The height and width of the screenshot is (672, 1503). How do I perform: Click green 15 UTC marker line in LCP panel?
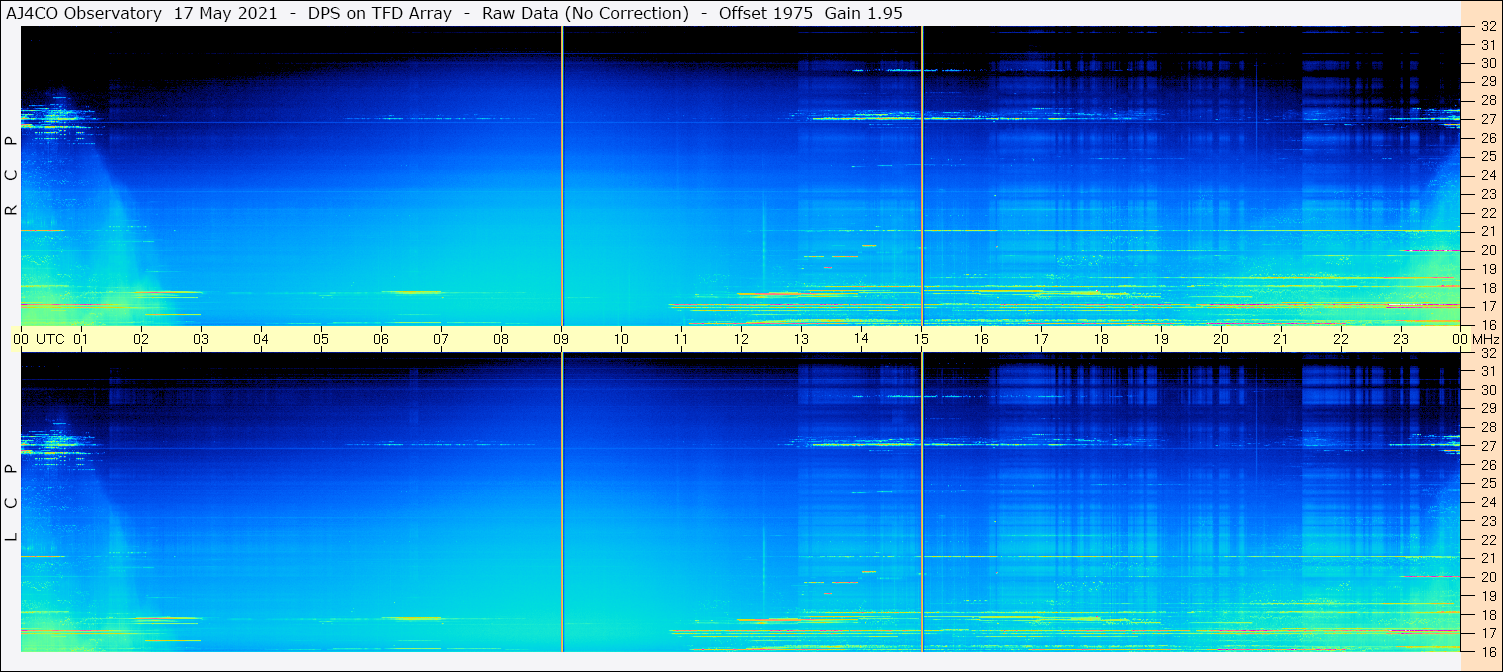tap(921, 502)
